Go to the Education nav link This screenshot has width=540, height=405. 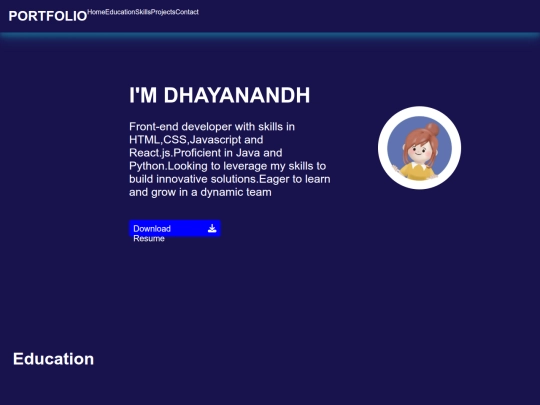[x=120, y=12]
